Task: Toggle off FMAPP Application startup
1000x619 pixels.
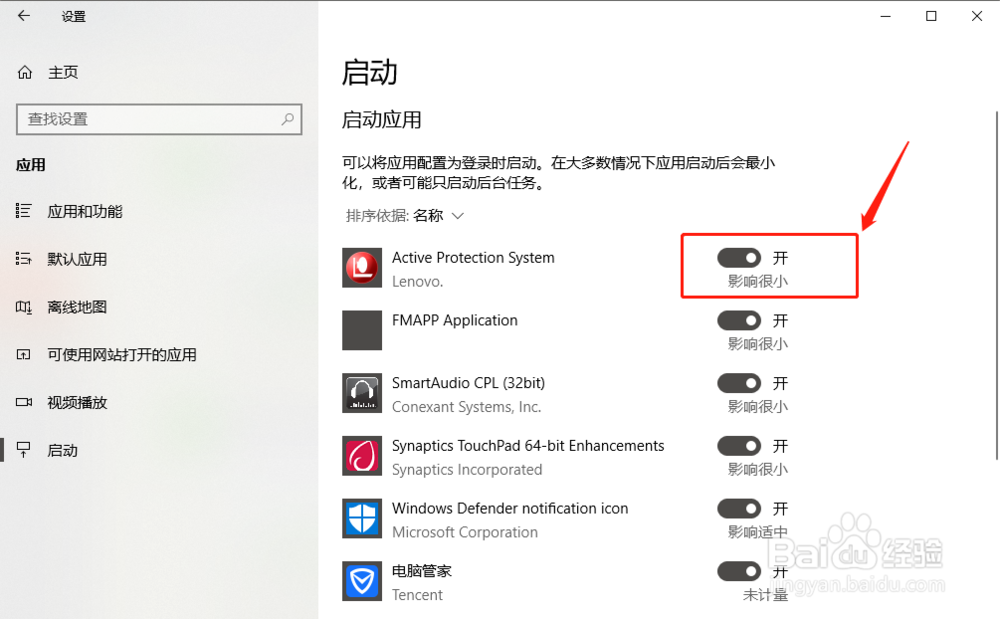Action: click(x=739, y=320)
